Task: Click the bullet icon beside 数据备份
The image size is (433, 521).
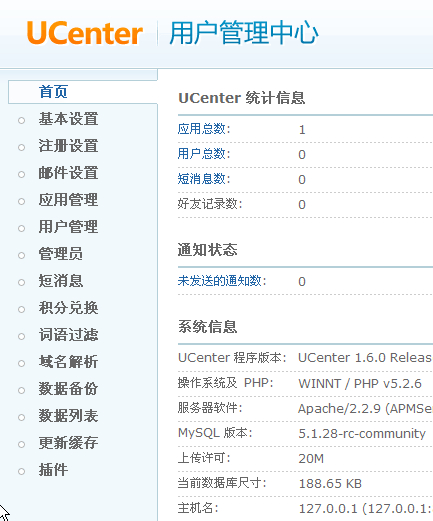Action: (x=21, y=390)
